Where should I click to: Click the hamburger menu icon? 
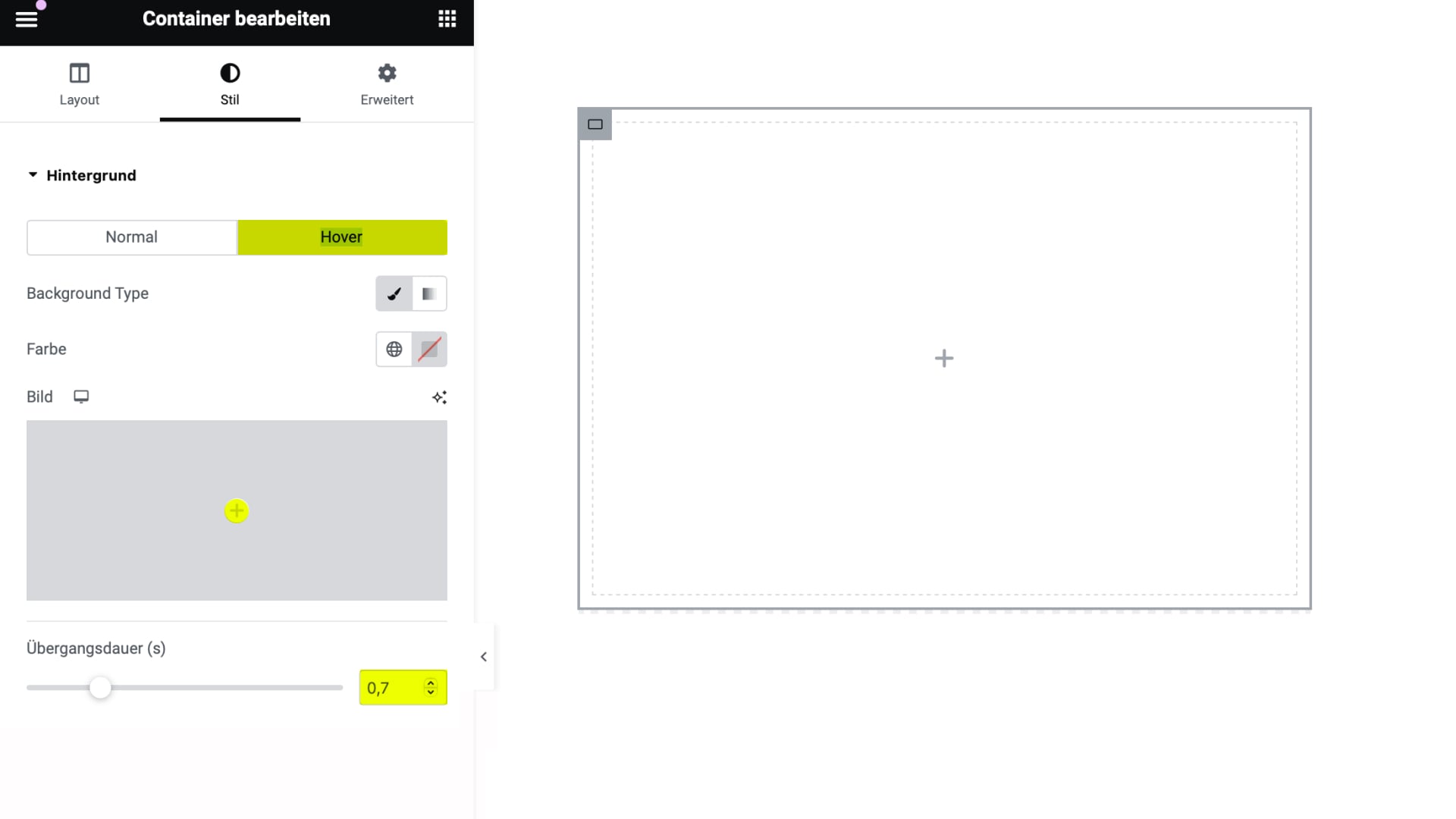coord(26,18)
